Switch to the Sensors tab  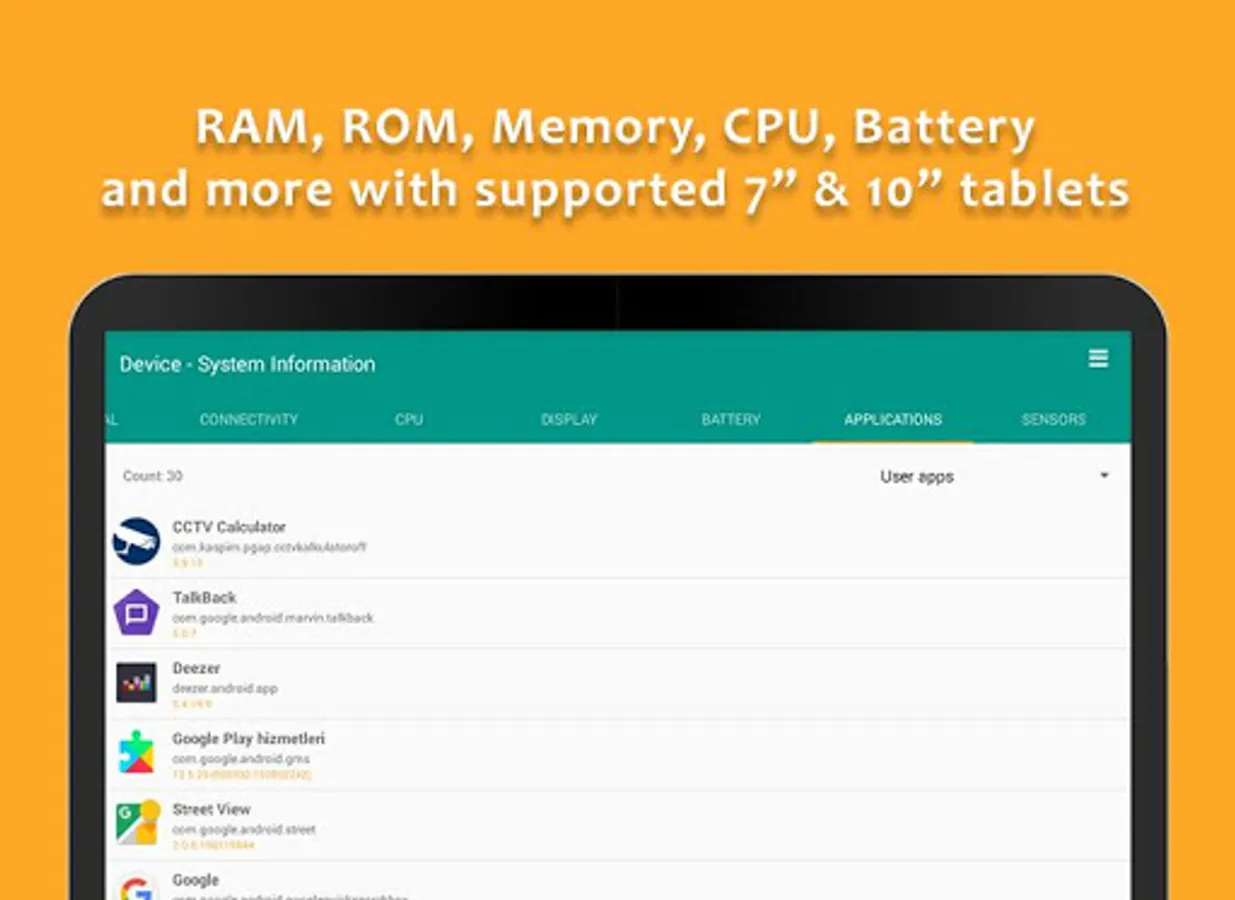[1053, 419]
